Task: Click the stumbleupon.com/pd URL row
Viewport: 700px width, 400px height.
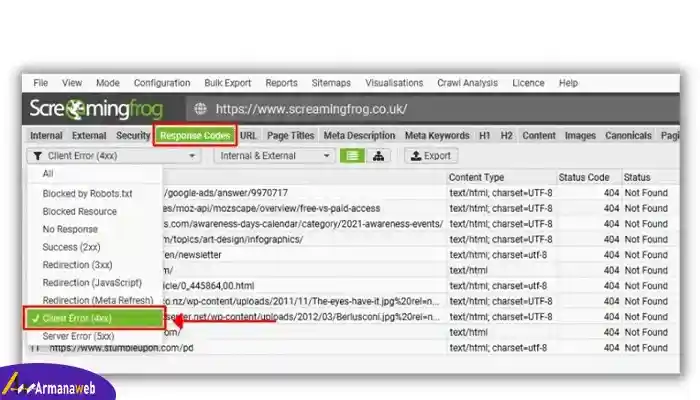Action: tap(121, 348)
